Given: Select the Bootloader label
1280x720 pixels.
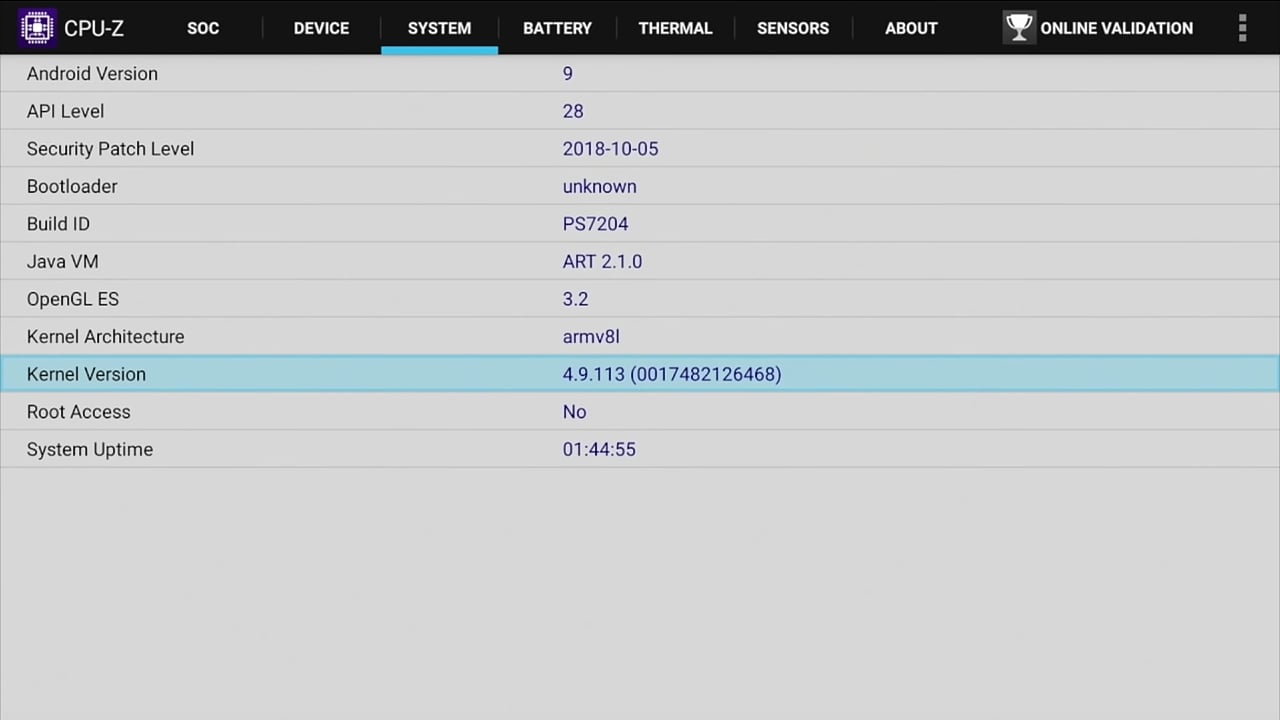Looking at the screenshot, I should (x=72, y=187).
